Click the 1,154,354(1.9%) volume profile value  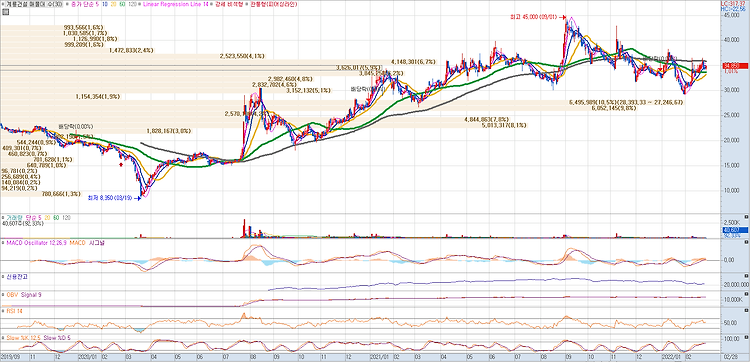tap(98, 97)
